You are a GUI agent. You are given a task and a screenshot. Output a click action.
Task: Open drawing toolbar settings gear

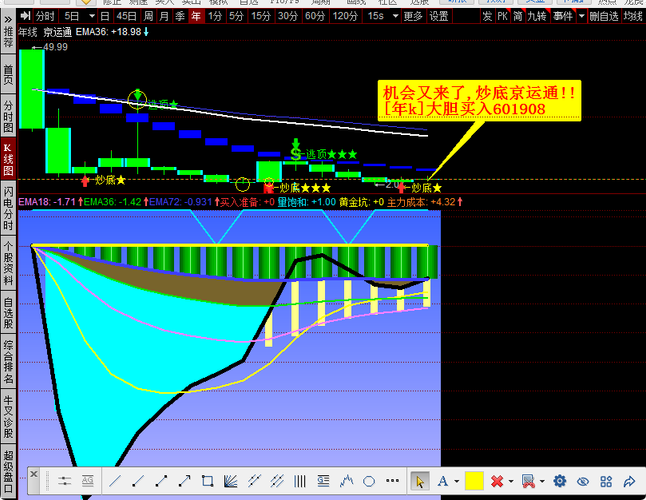click(559, 481)
